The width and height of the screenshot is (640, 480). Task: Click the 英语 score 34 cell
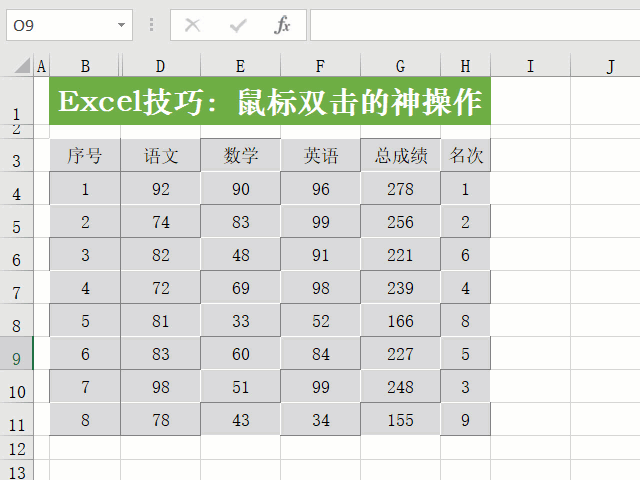pyautogui.click(x=320, y=420)
